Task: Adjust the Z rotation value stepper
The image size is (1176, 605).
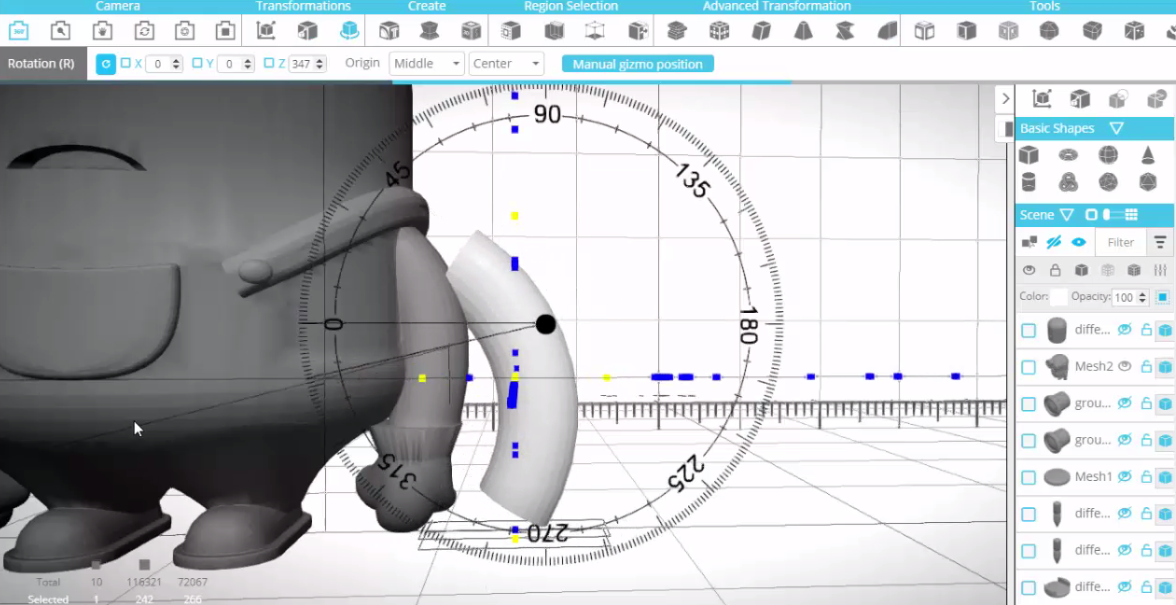Action: click(x=320, y=64)
